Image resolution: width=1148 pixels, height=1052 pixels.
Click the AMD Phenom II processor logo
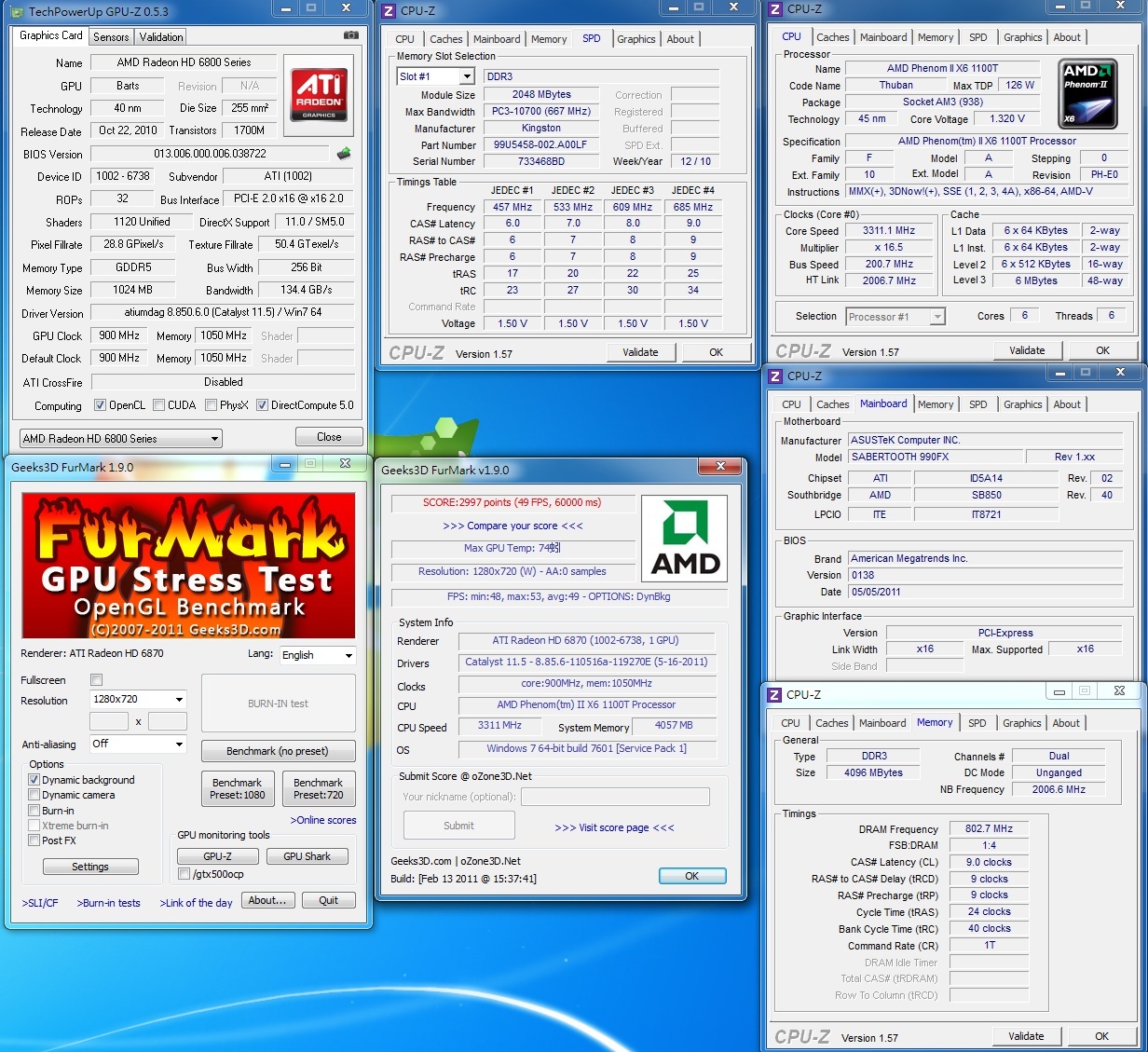point(1088,94)
